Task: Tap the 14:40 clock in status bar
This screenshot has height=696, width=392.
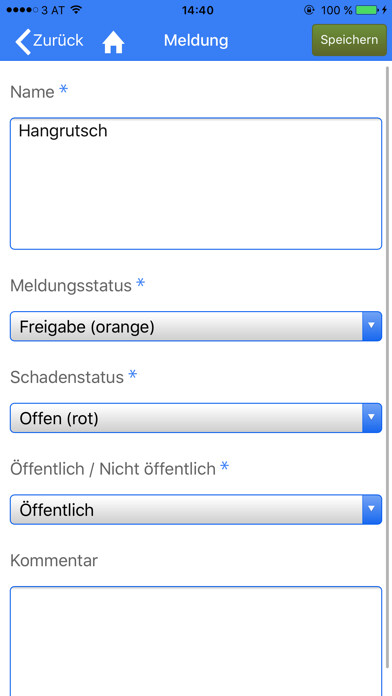Action: (198, 10)
